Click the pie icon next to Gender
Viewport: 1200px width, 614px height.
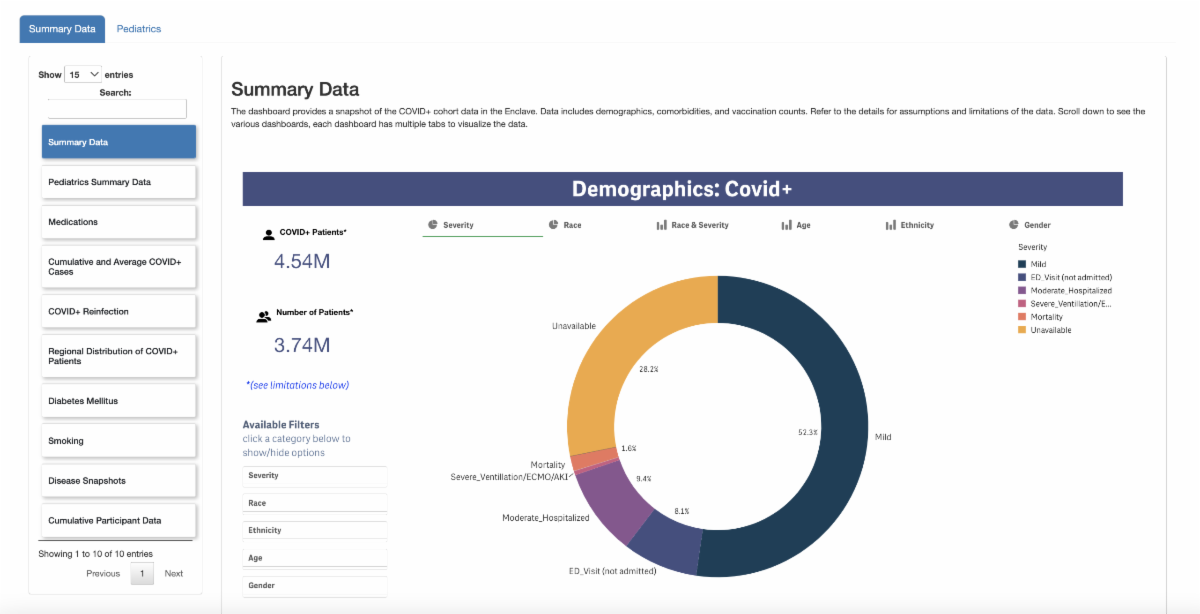pos(1014,225)
